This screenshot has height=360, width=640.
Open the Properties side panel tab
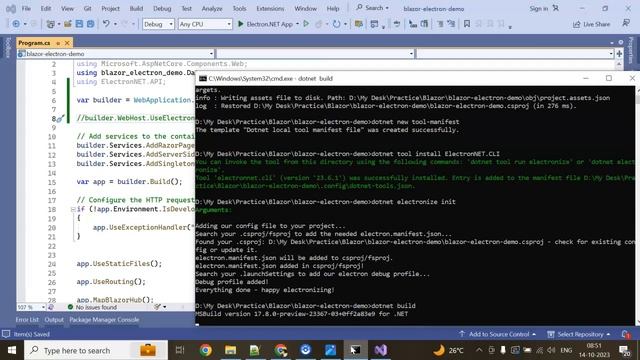click(x=631, y=50)
